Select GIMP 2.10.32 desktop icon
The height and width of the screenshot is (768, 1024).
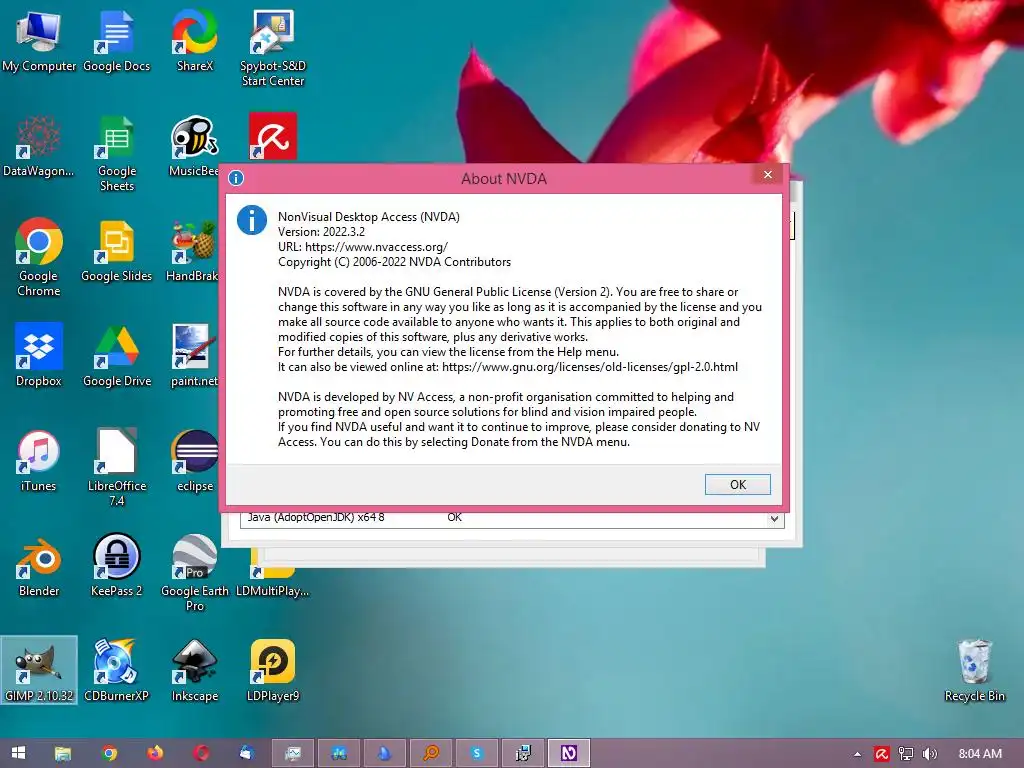click(x=39, y=670)
